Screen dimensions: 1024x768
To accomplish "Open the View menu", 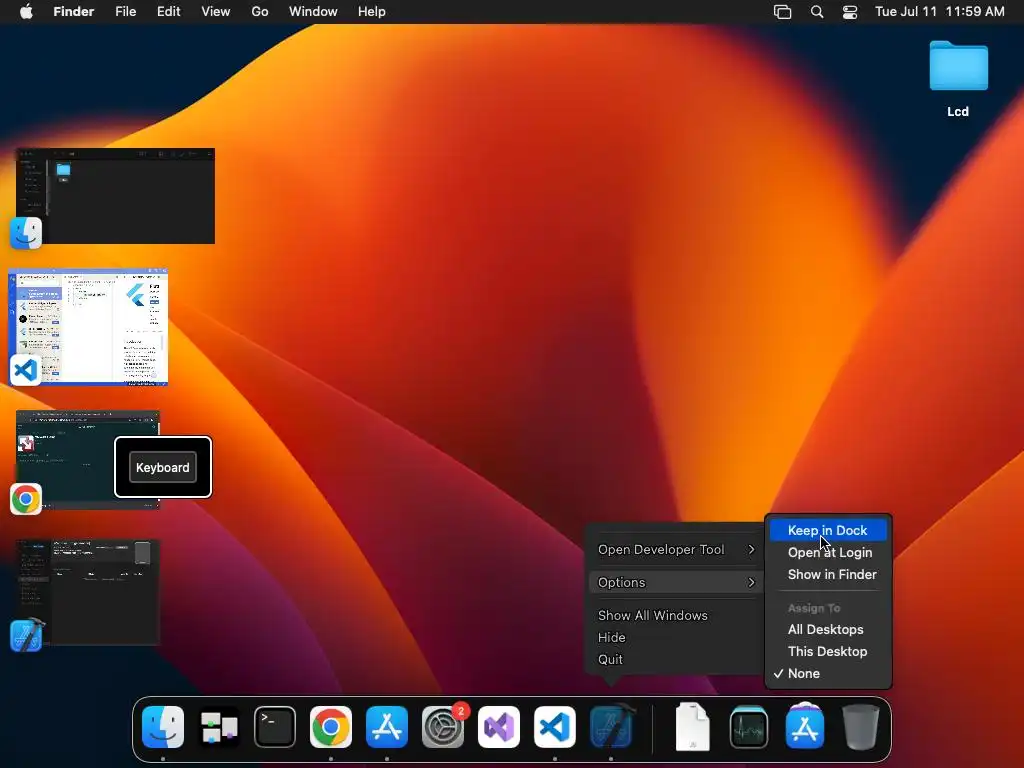I will click(x=216, y=12).
